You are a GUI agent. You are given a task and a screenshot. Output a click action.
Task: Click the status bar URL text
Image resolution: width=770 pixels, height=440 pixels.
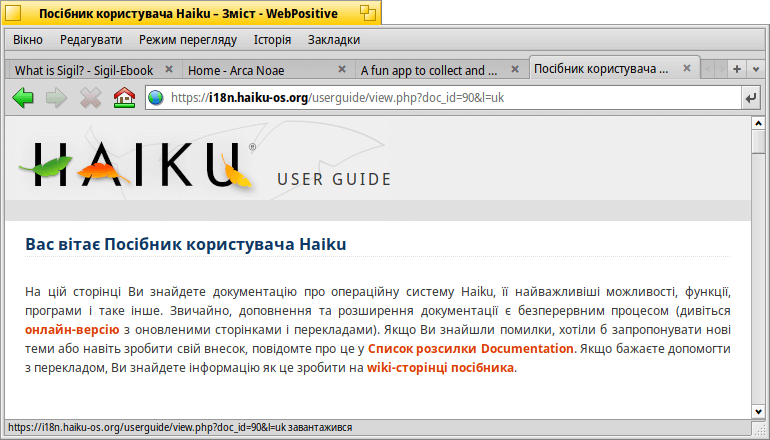click(x=180, y=428)
